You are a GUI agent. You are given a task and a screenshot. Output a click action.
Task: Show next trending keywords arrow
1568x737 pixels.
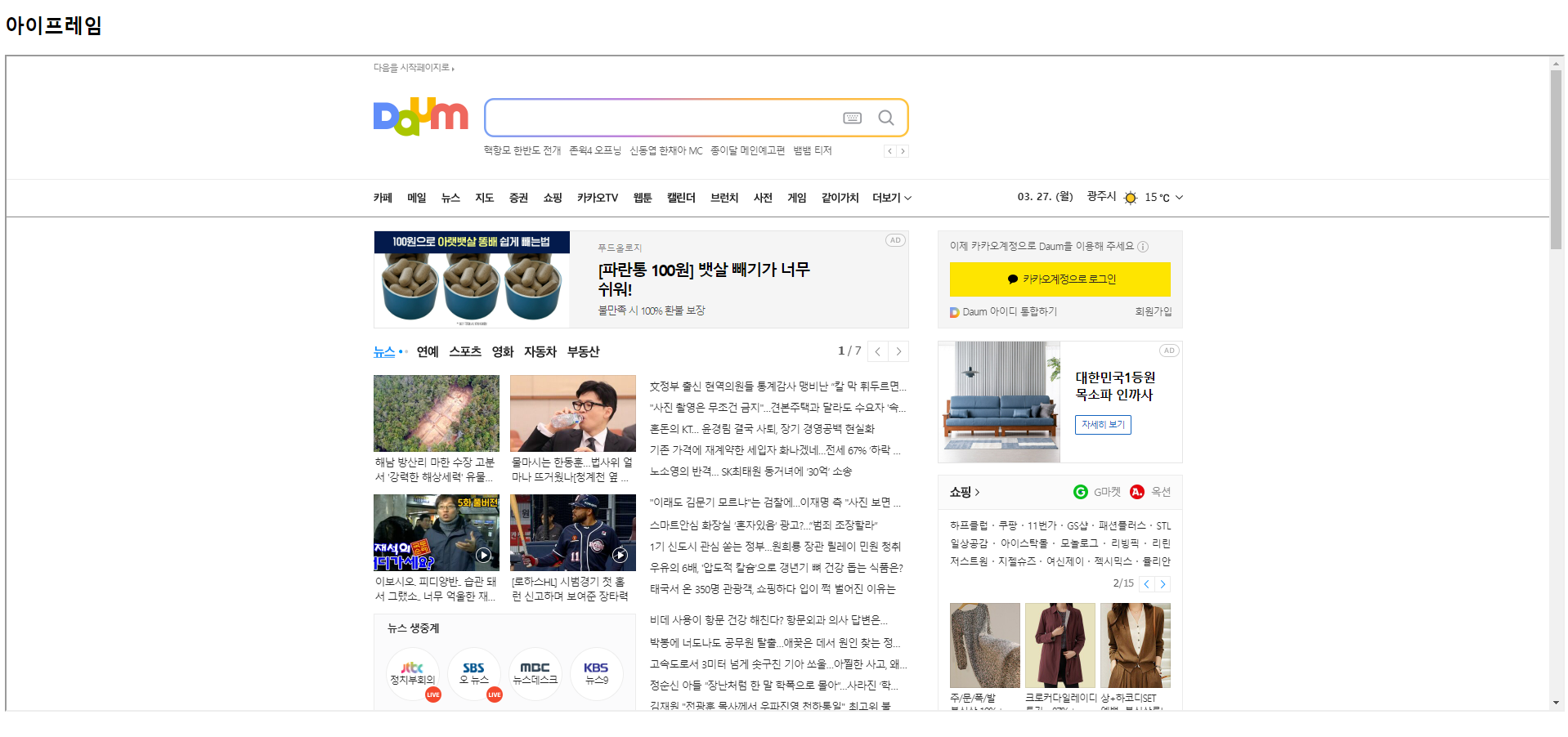pos(903,151)
